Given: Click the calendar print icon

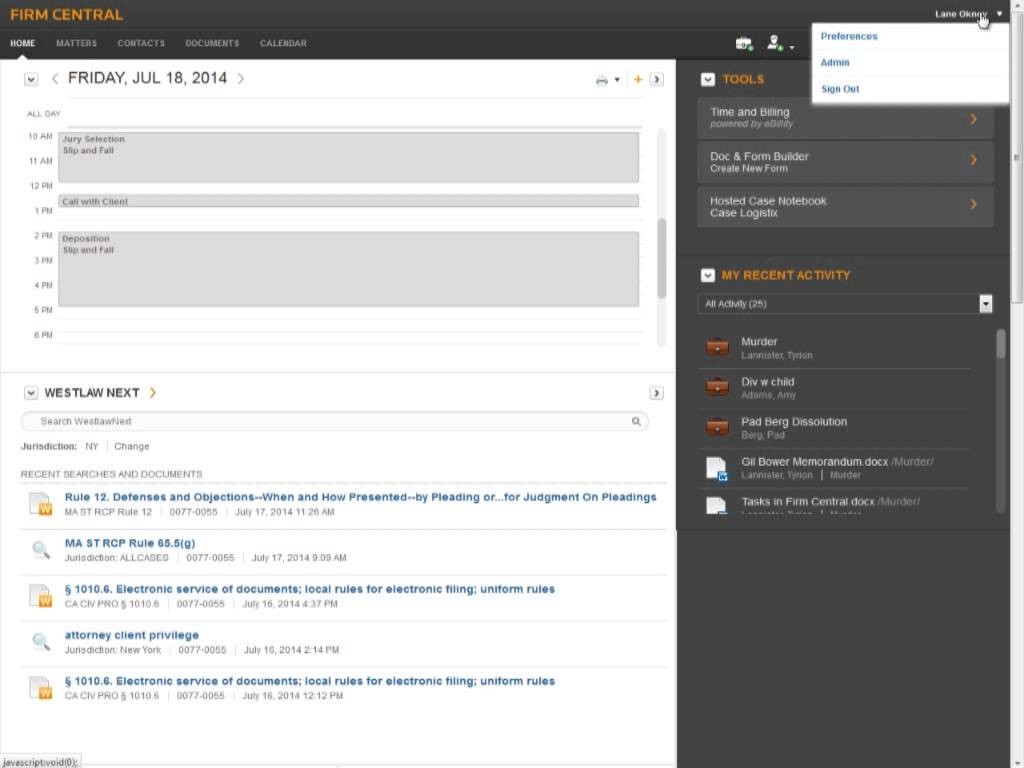Looking at the screenshot, I should [602, 80].
